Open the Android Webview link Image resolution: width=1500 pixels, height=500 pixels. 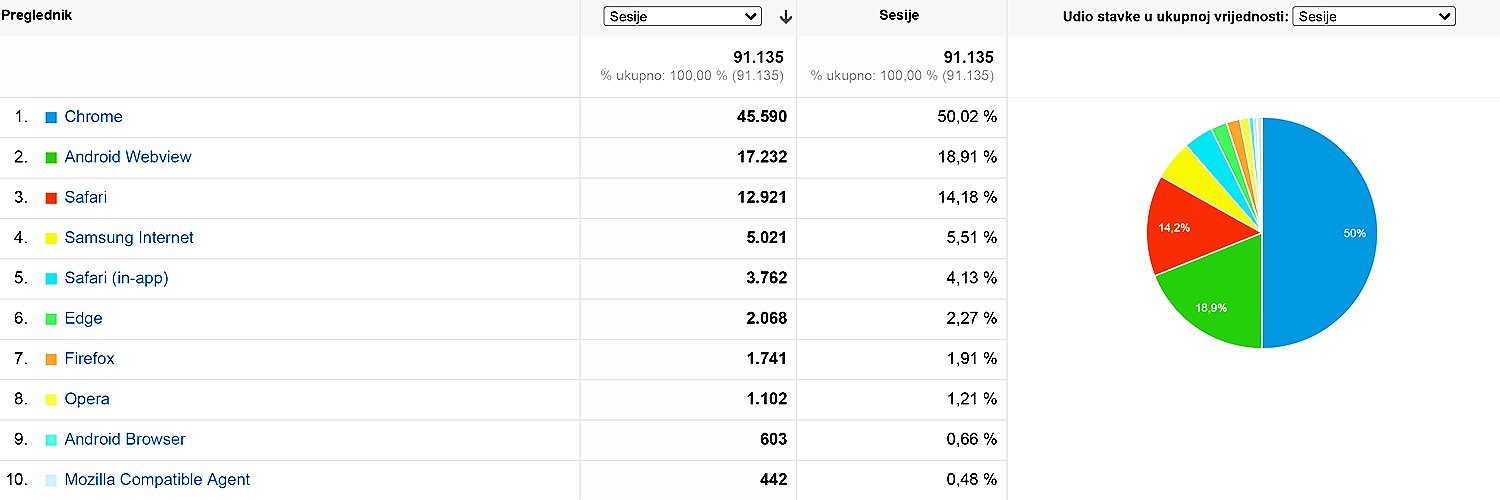click(128, 157)
